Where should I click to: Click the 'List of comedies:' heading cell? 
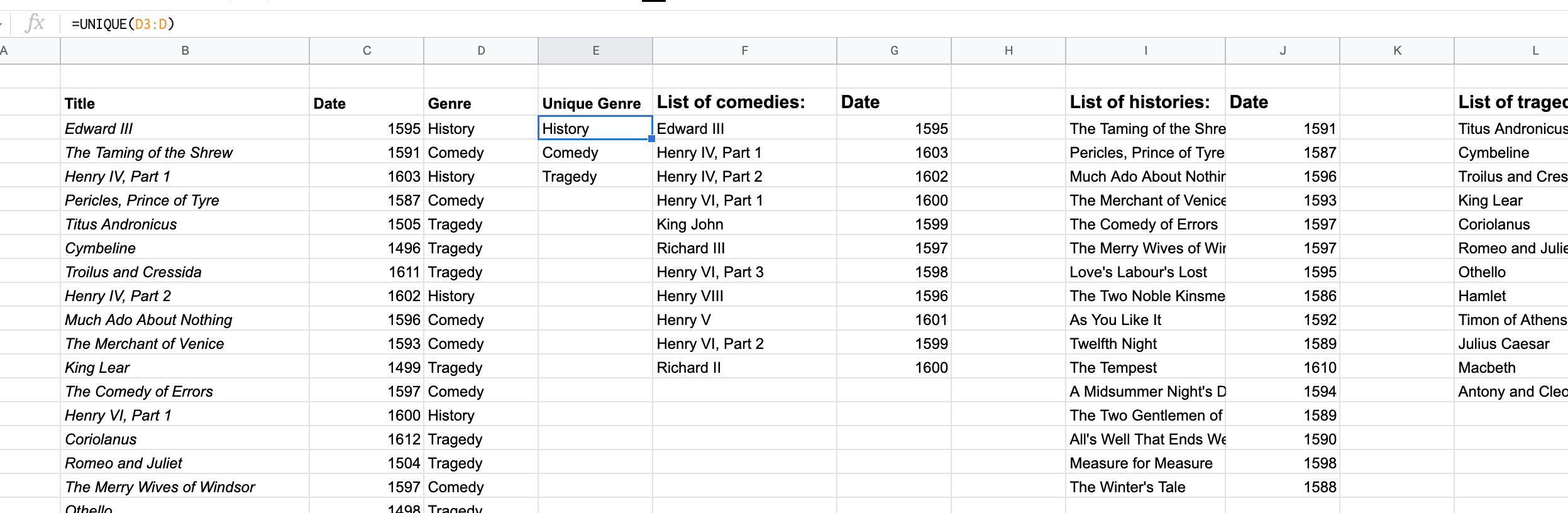(744, 102)
